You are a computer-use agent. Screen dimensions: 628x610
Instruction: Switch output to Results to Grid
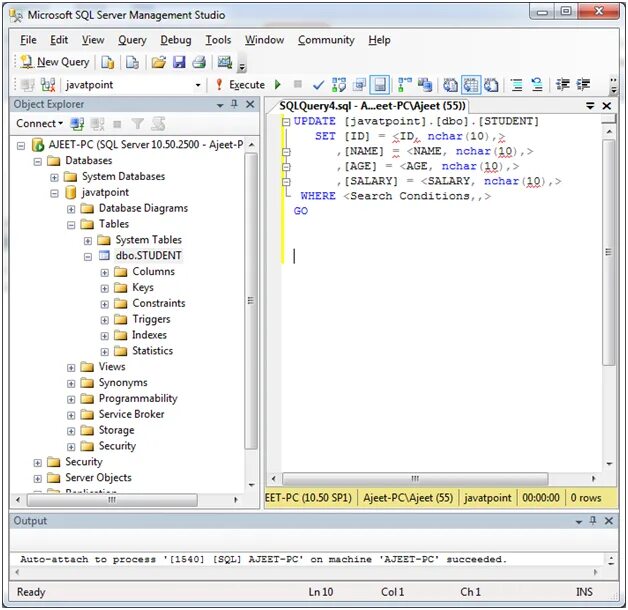point(471,85)
